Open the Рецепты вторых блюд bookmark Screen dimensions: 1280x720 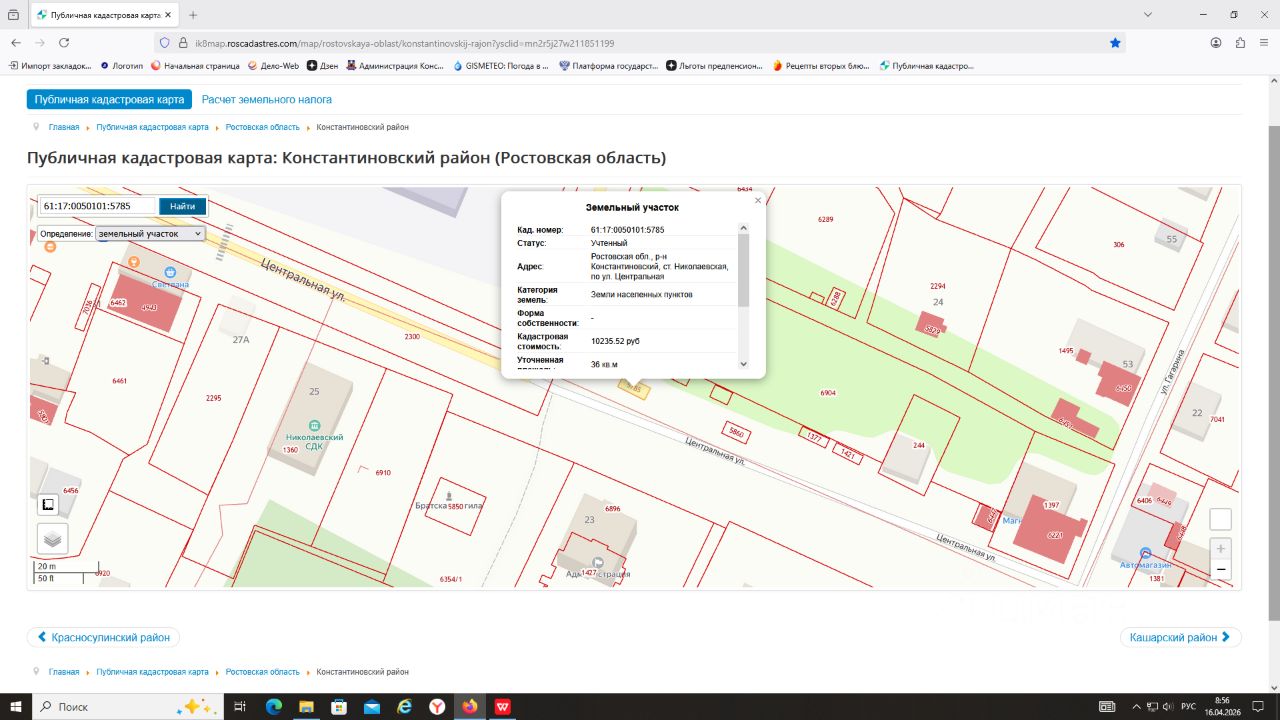821,66
